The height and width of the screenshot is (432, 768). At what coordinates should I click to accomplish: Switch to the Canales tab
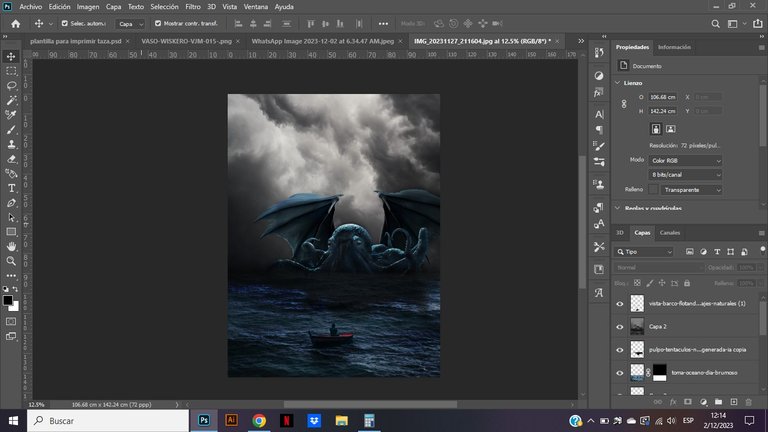click(x=670, y=233)
